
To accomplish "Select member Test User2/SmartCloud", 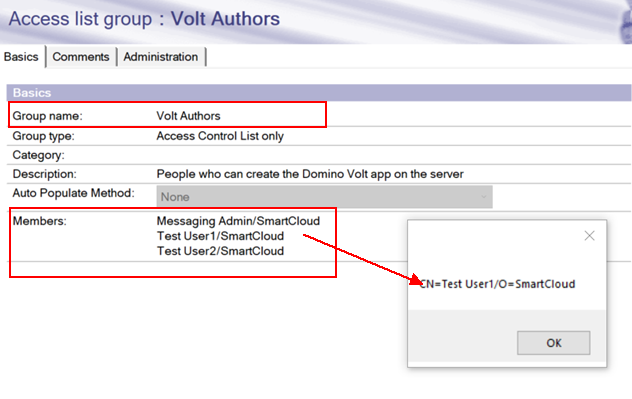I will click(x=220, y=251).
